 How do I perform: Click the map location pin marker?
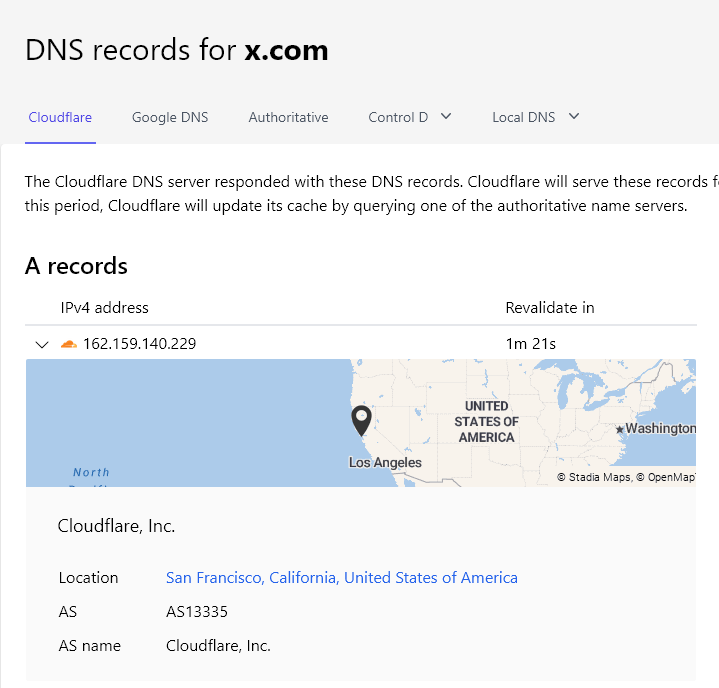pyautogui.click(x=361, y=421)
